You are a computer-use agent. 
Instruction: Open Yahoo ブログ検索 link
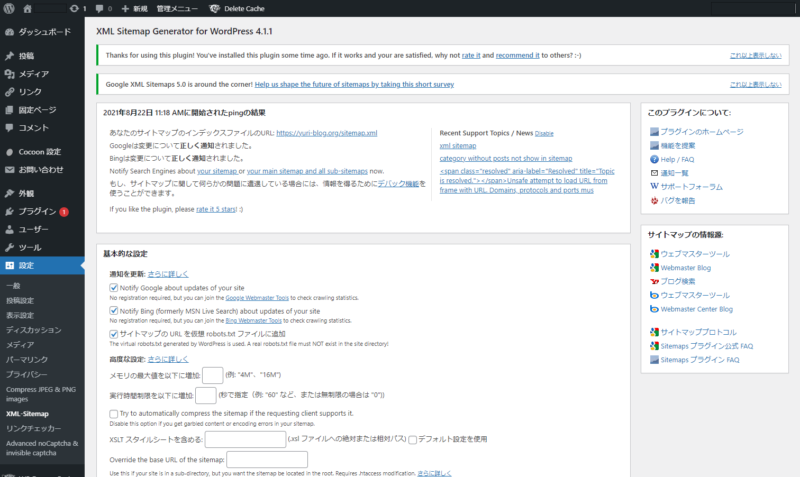pyautogui.click(x=678, y=281)
